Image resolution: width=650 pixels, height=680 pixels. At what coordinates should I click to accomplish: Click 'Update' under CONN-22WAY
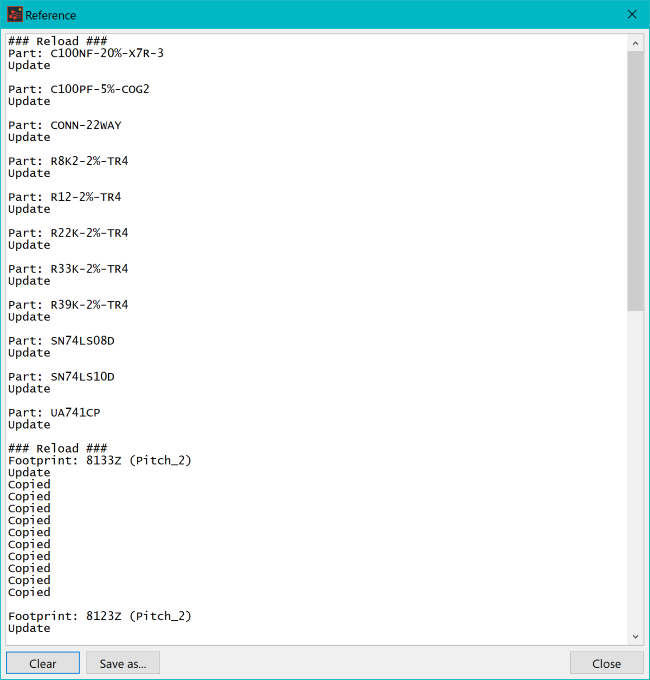point(29,137)
